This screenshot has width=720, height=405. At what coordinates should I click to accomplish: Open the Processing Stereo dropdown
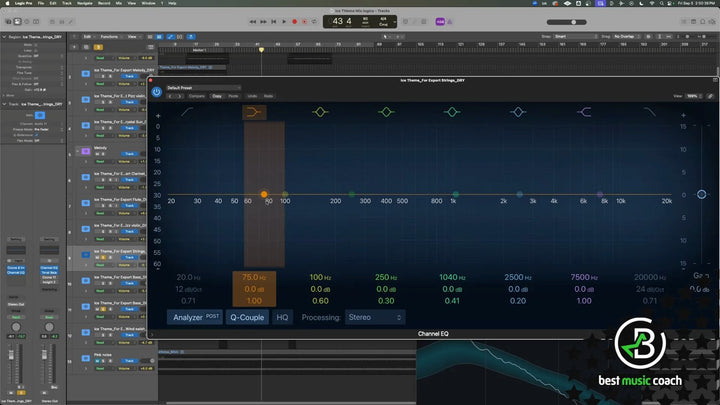[x=375, y=317]
